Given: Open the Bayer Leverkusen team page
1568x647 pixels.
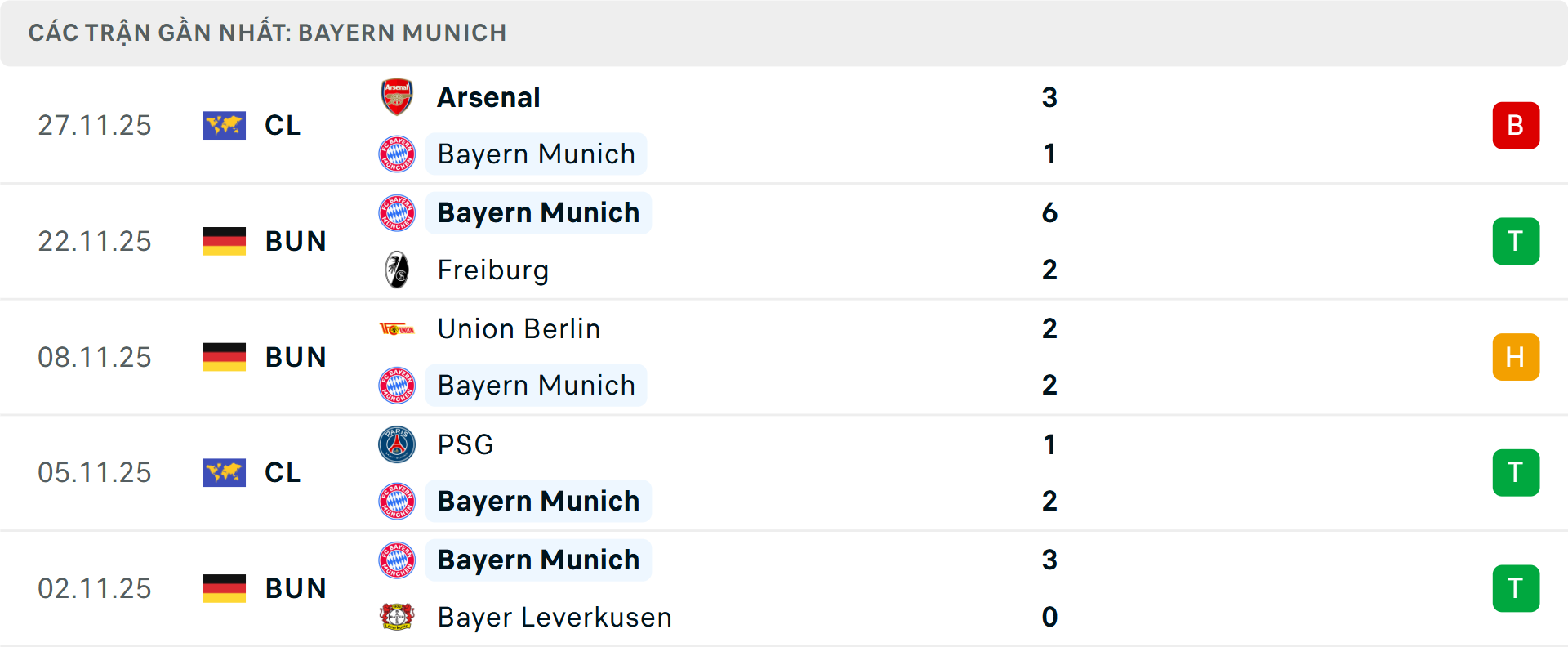Looking at the screenshot, I should (x=554, y=618).
